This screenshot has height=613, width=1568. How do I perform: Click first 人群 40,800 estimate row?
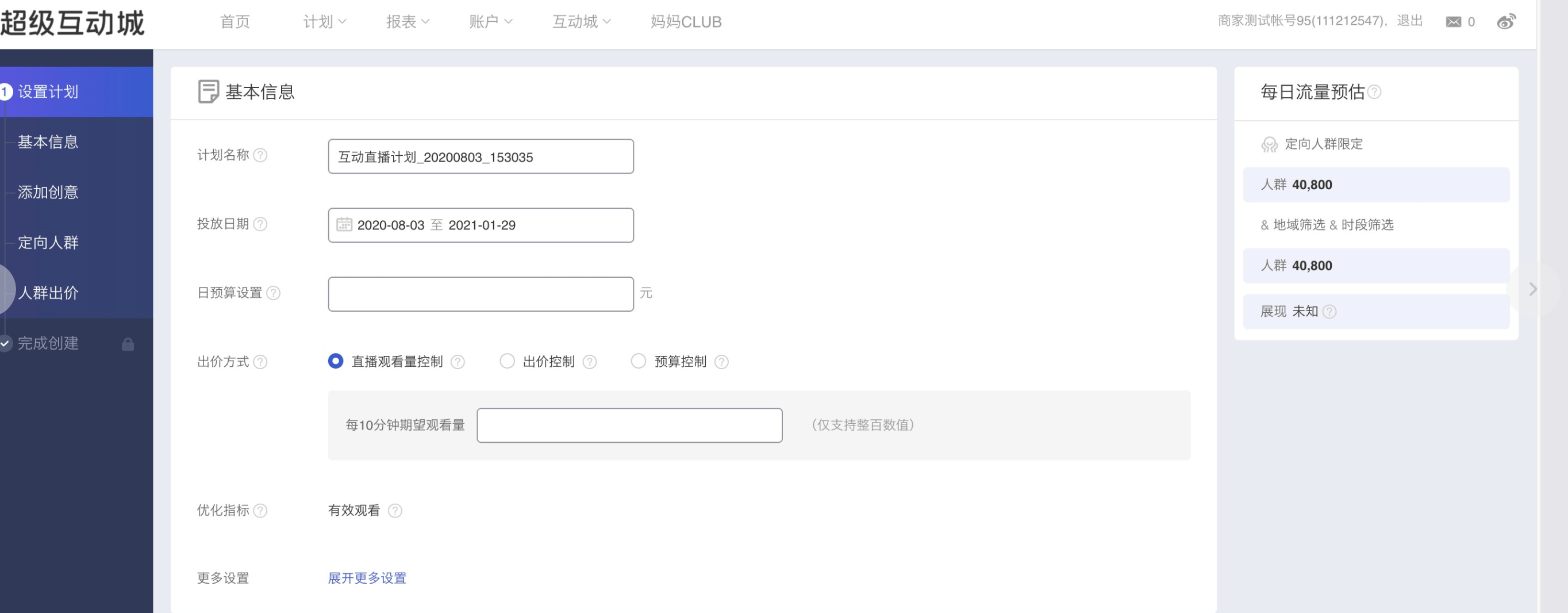pyautogui.click(x=1375, y=185)
